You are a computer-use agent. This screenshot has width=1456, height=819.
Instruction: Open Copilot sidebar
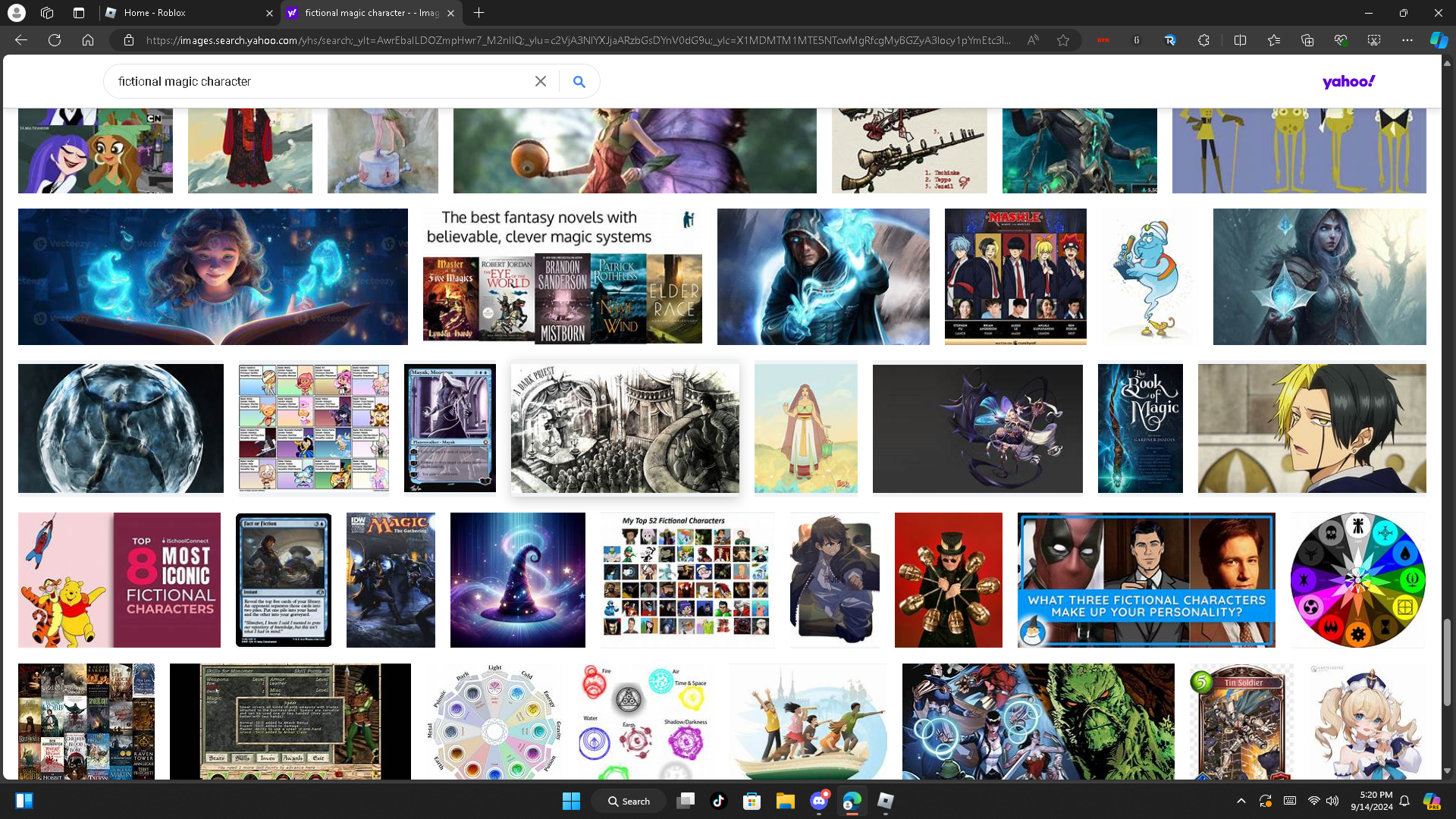pyautogui.click(x=1439, y=40)
